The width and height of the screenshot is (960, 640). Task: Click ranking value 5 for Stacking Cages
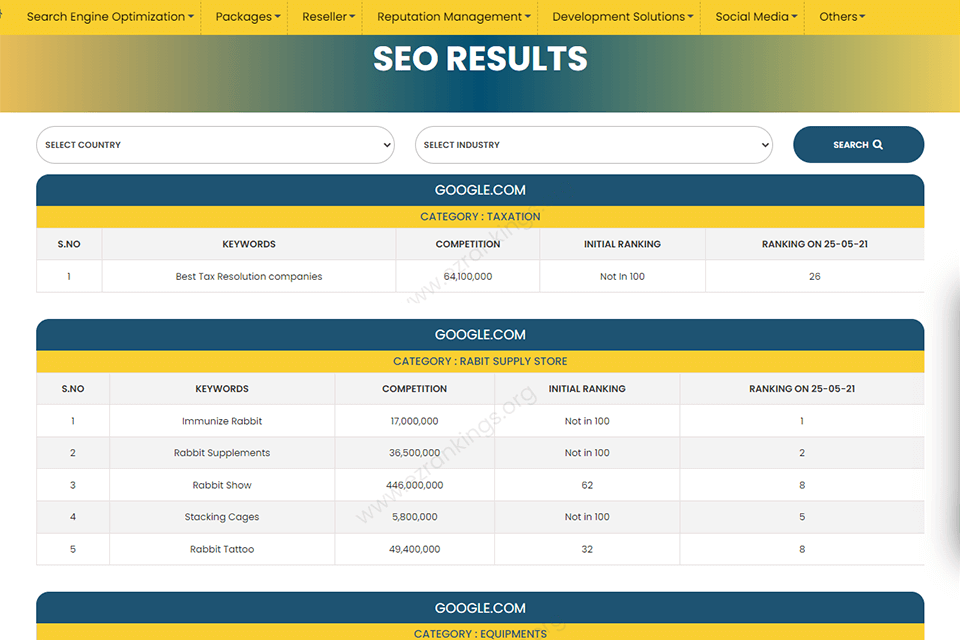point(802,517)
